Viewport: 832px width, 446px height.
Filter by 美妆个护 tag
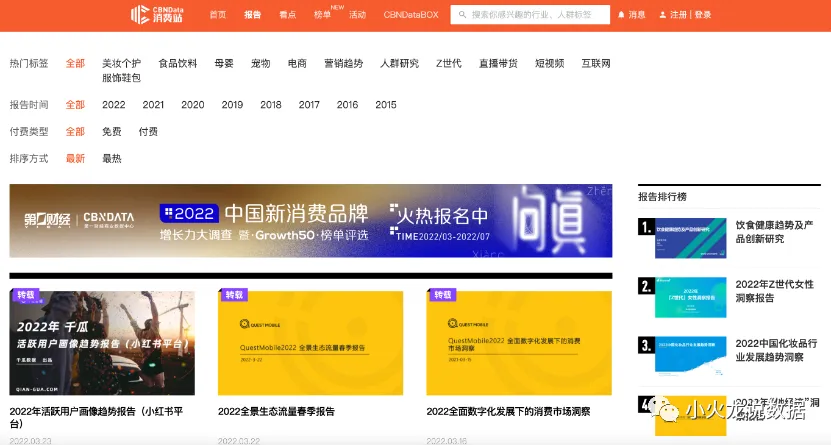(x=122, y=64)
